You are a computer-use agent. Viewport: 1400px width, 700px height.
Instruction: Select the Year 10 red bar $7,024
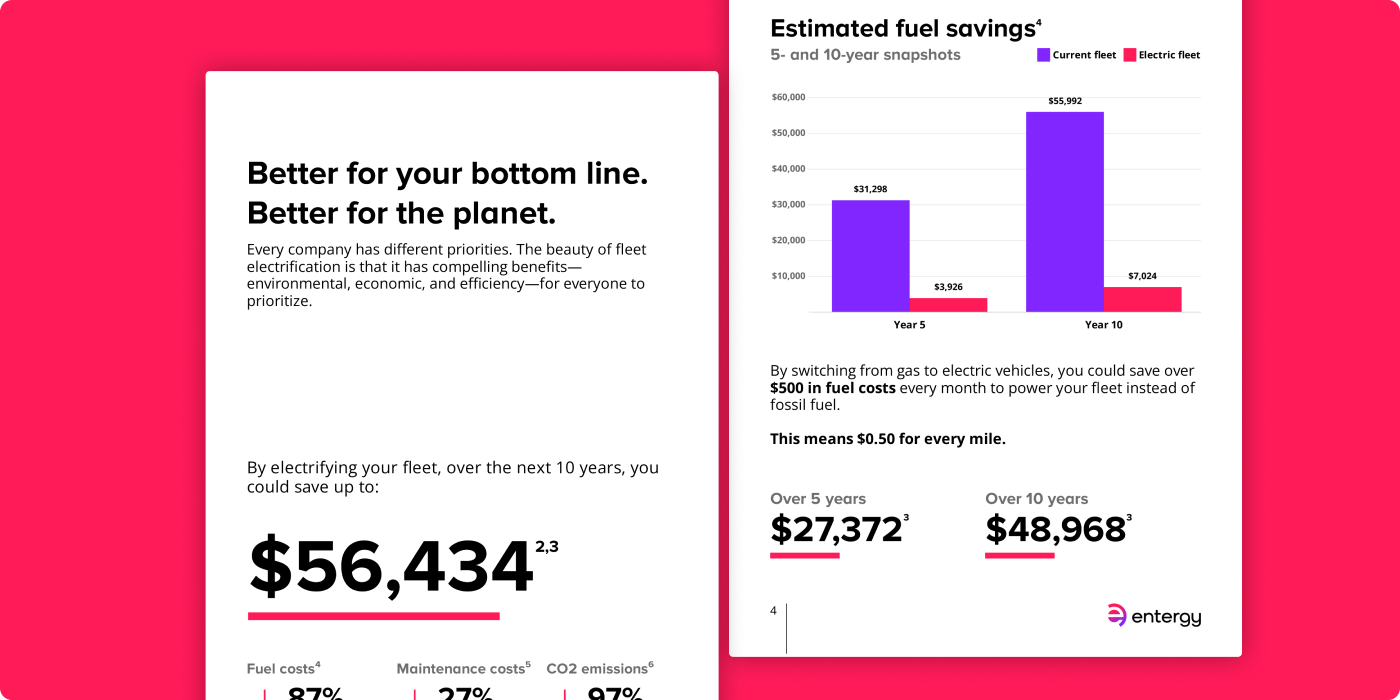pos(1143,299)
